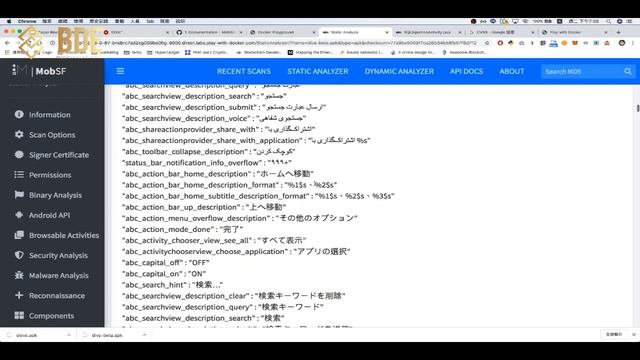Select the "abc_activity_chooser_view_see_all" line
640x360 pixels.
[214, 240]
